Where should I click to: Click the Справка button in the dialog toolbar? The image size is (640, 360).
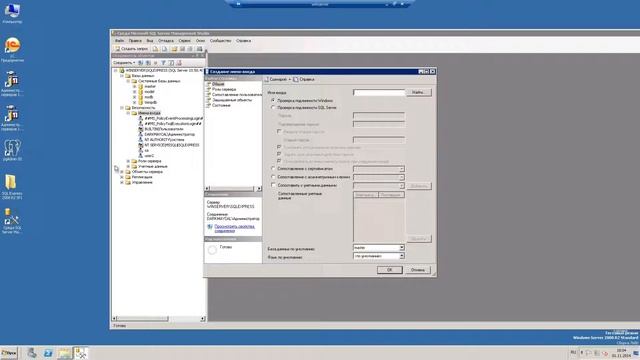tap(304, 80)
